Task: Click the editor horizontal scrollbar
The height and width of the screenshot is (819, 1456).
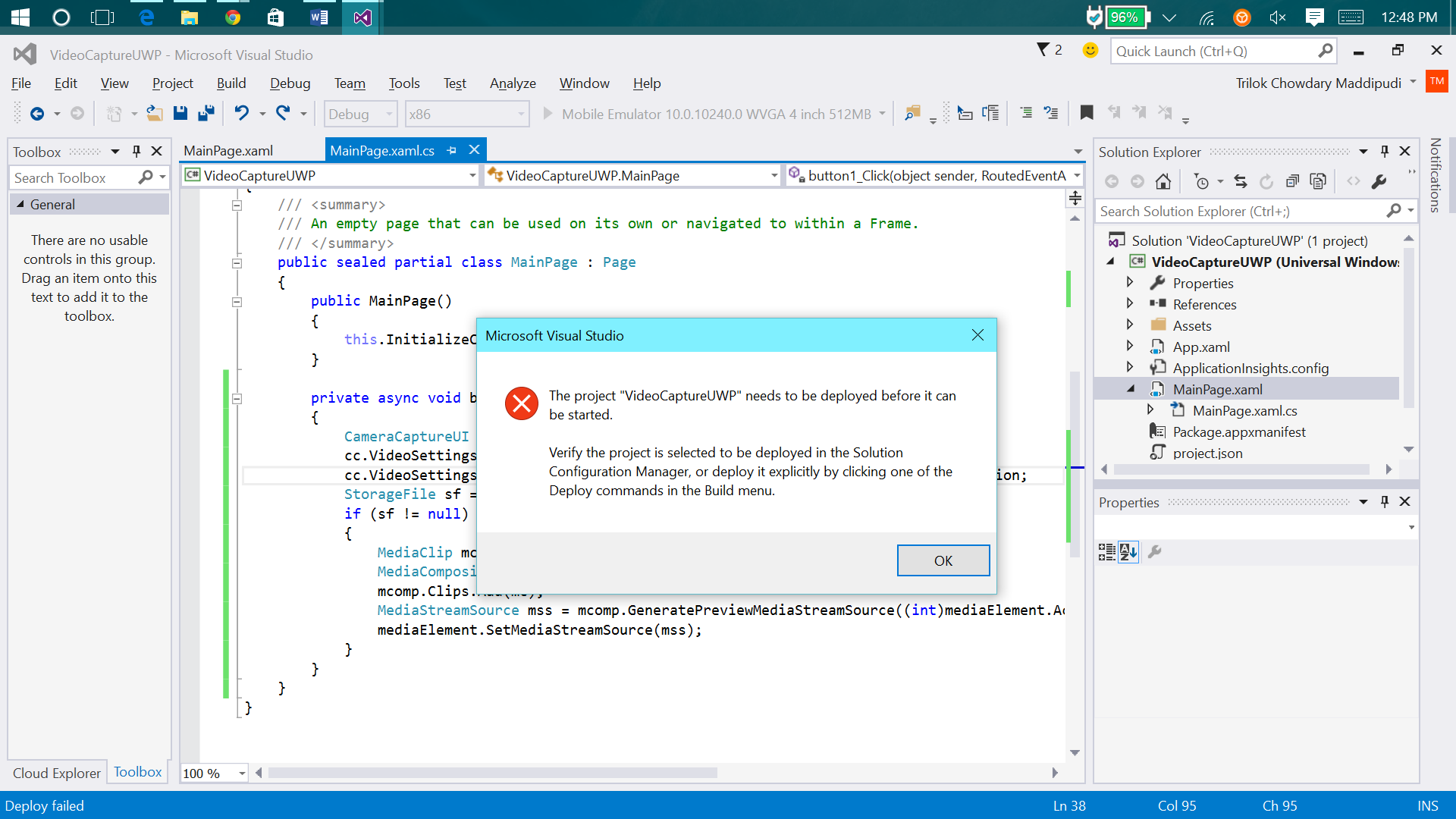Action: coord(493,773)
